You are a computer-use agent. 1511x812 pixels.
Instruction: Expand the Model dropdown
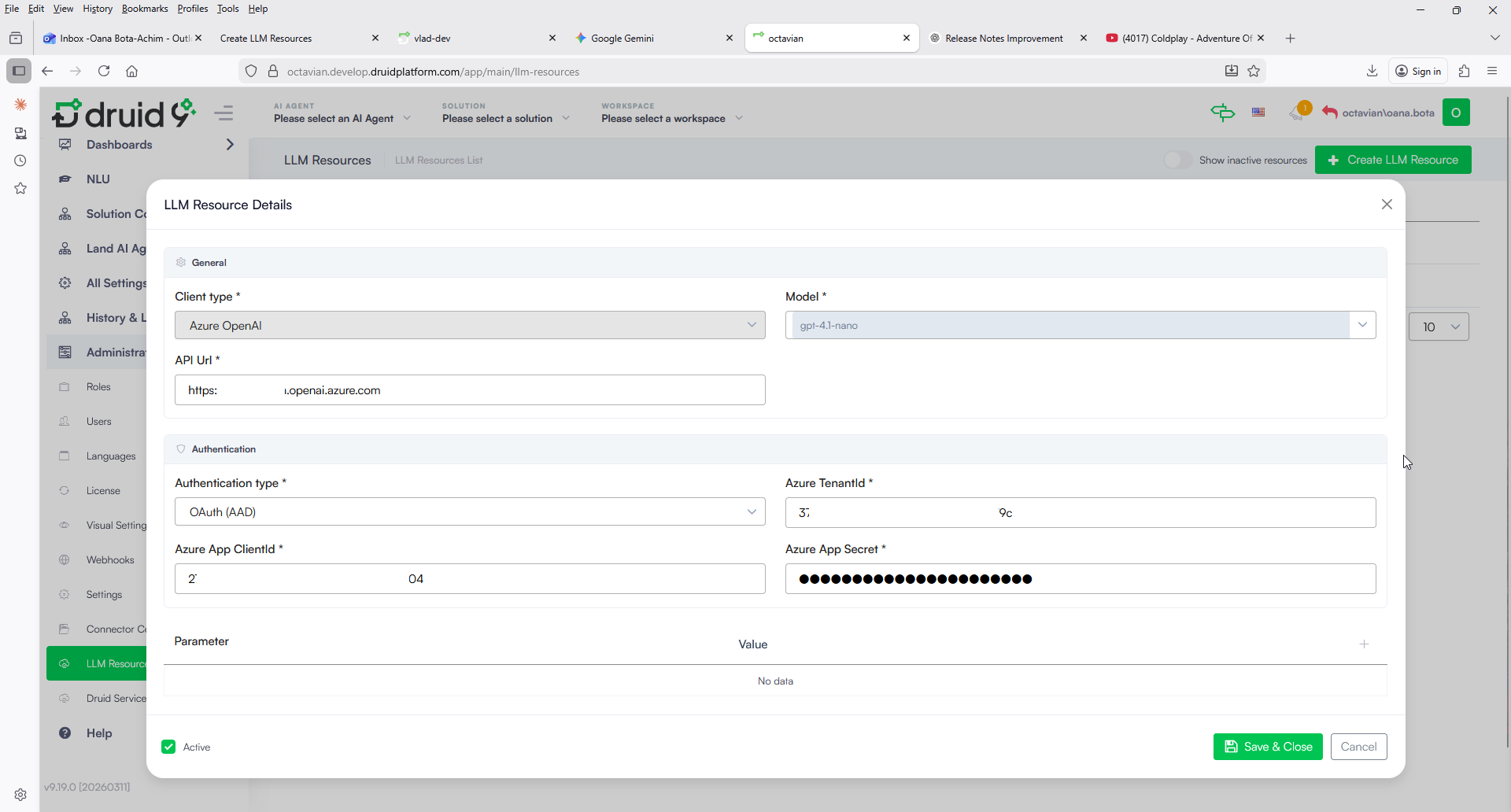click(x=1362, y=325)
